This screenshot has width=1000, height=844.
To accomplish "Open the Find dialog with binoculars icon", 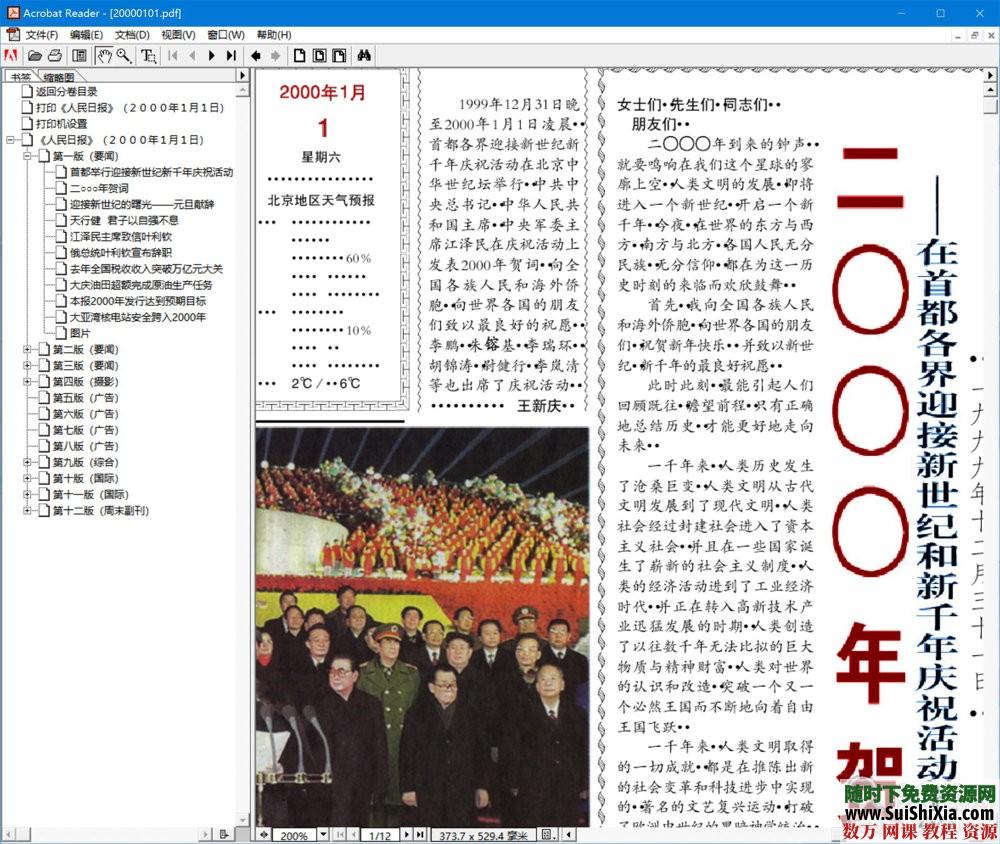I will coord(362,55).
